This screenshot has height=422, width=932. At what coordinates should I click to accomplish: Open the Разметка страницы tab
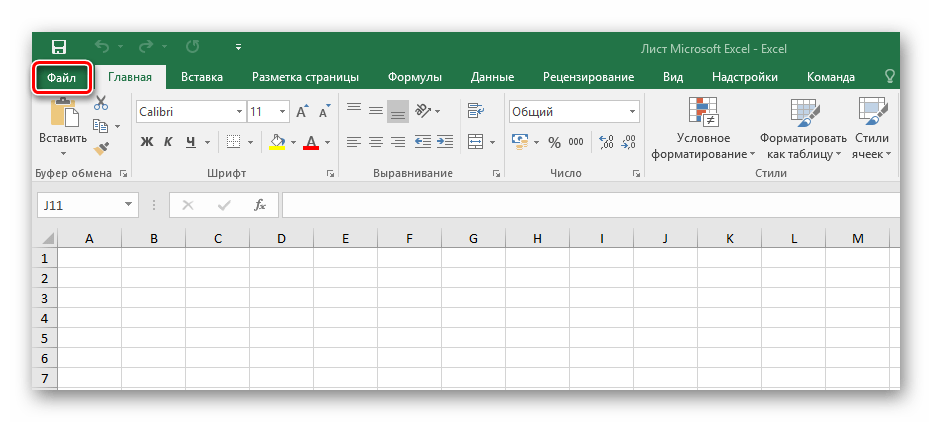point(306,77)
